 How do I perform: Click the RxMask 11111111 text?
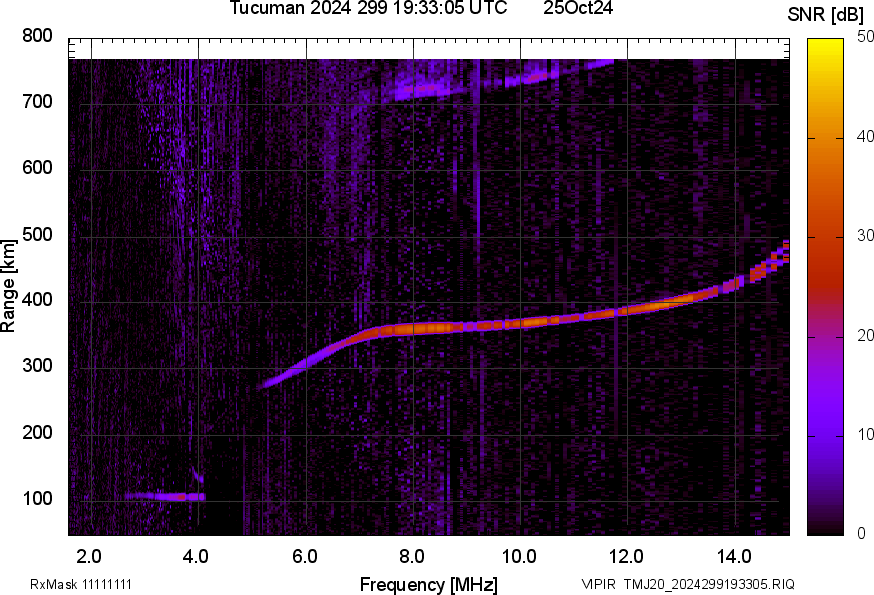click(81, 584)
